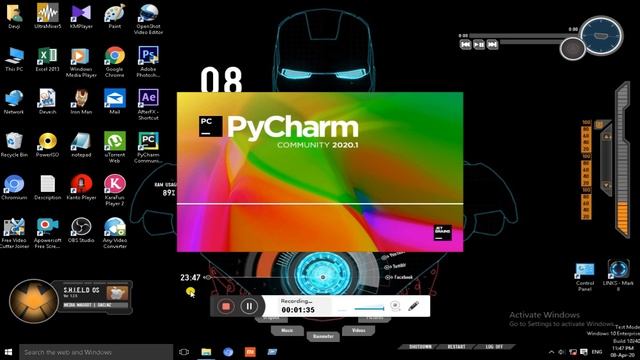Open the Kanto Player shortcut

coord(81,188)
